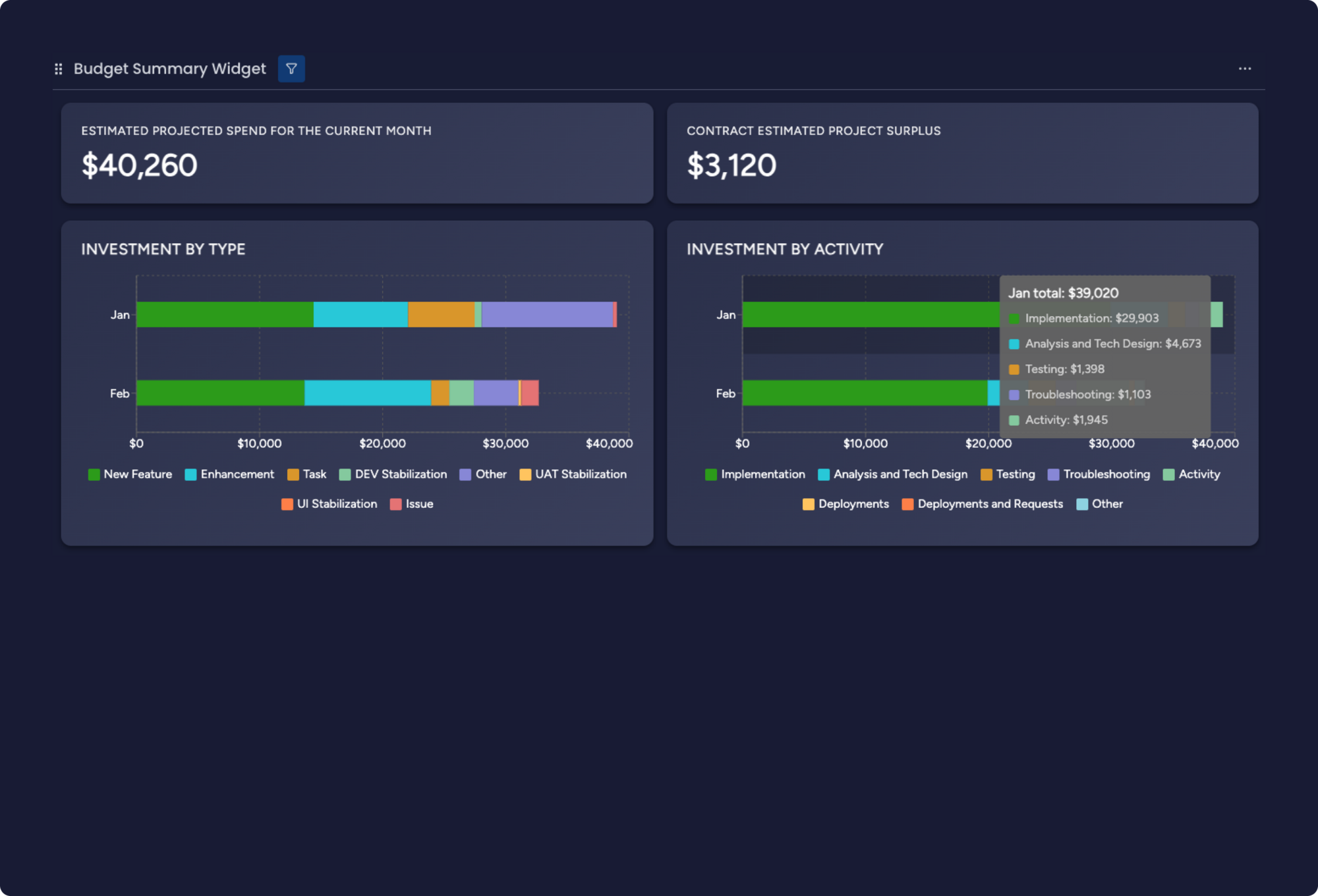Toggle Analysis and Tech Design legend
The height and width of the screenshot is (896, 1318).
pyautogui.click(x=893, y=474)
